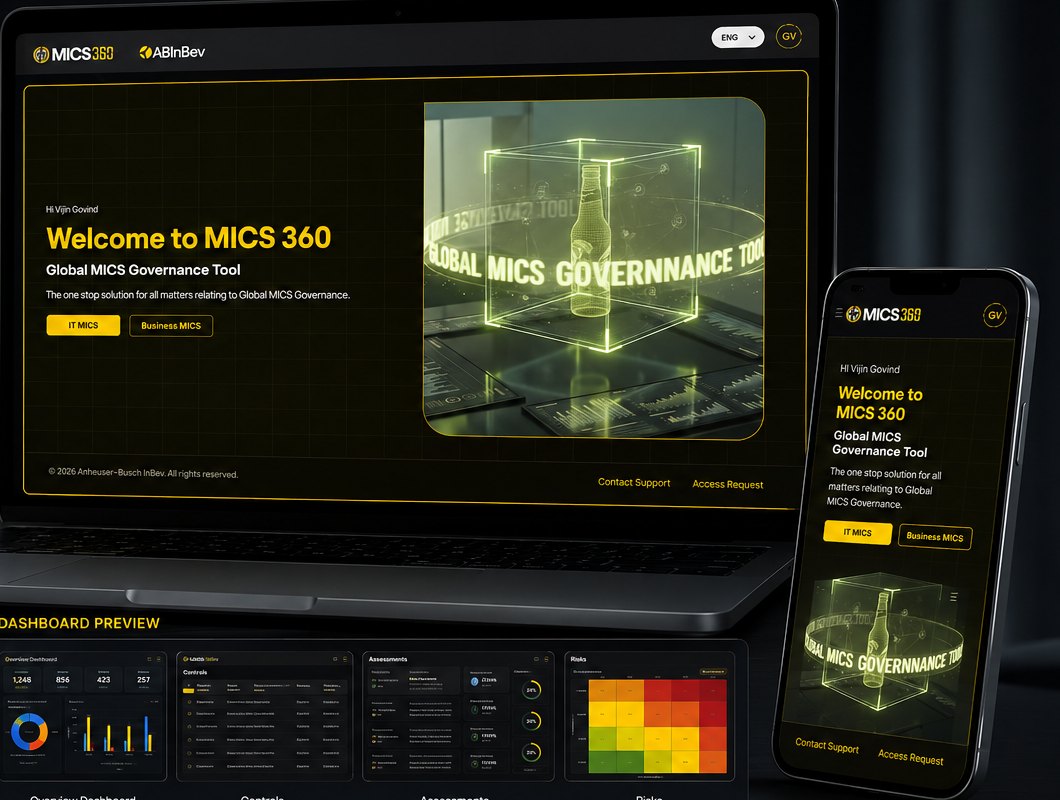Tap the Business MICS button on the phone

(x=935, y=537)
